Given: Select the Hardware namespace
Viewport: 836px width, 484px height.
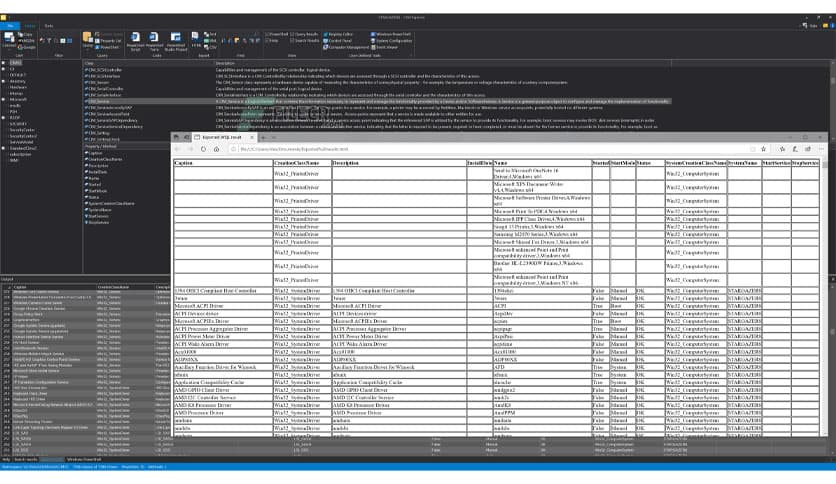Looking at the screenshot, I should 18,87.
